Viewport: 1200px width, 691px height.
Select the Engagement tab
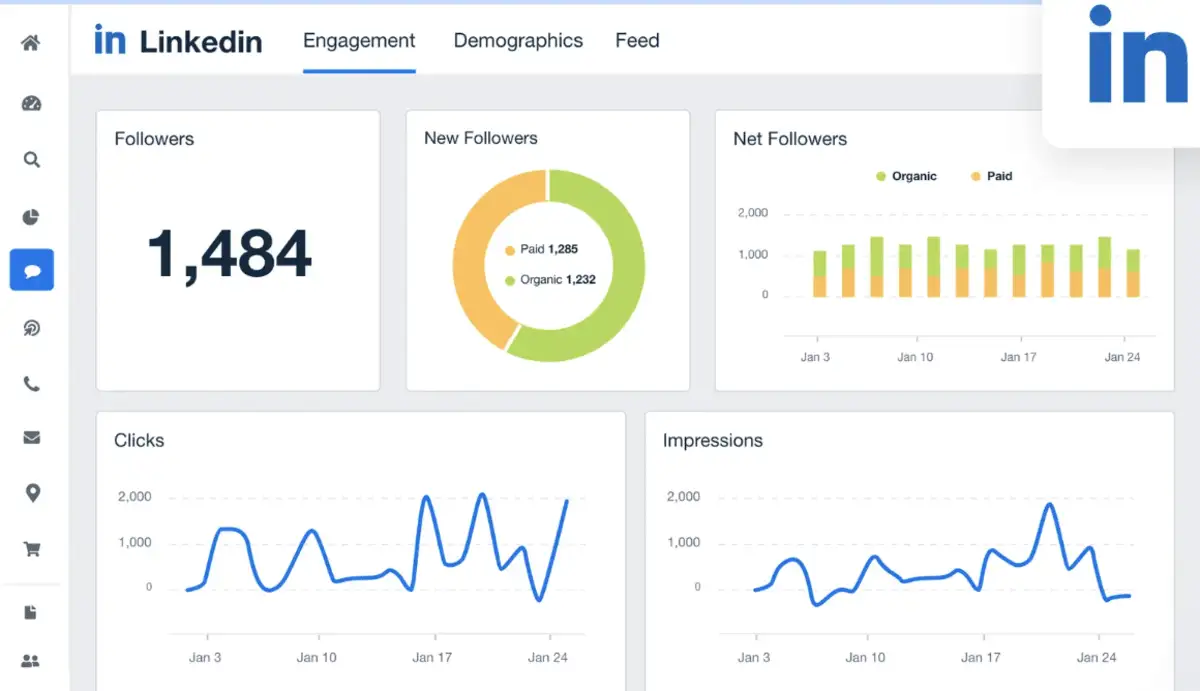[359, 41]
